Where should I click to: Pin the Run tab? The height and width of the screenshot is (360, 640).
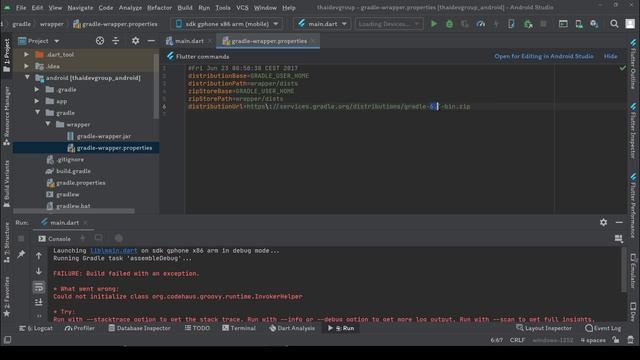point(21,254)
